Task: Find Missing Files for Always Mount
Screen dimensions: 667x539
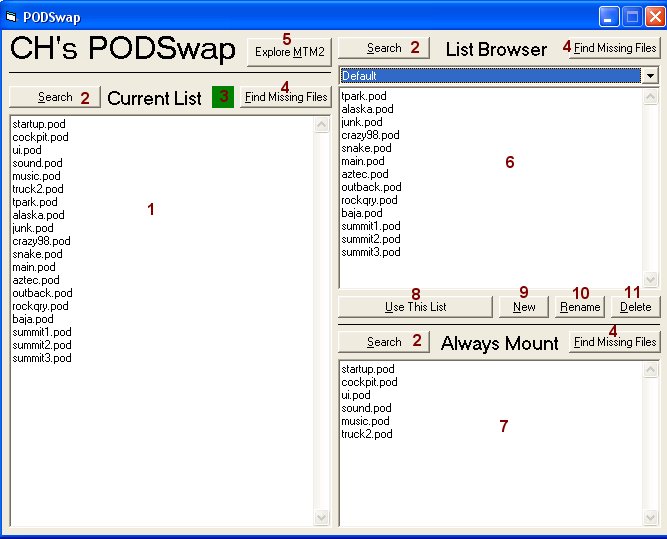Action: (x=615, y=342)
